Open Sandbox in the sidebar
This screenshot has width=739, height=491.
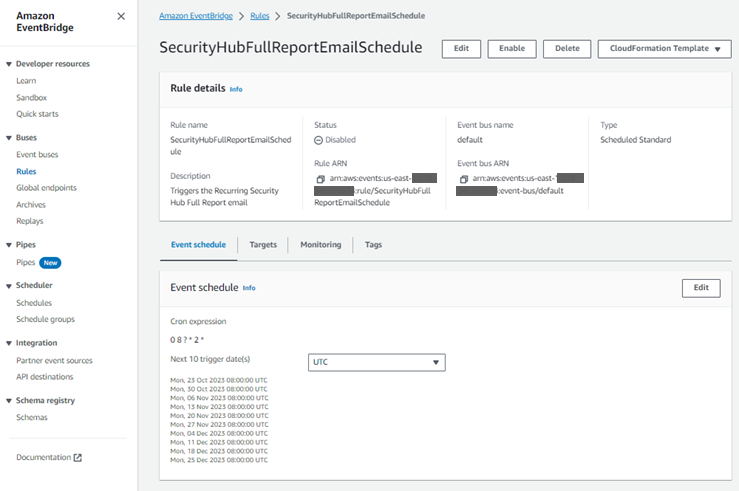click(32, 98)
